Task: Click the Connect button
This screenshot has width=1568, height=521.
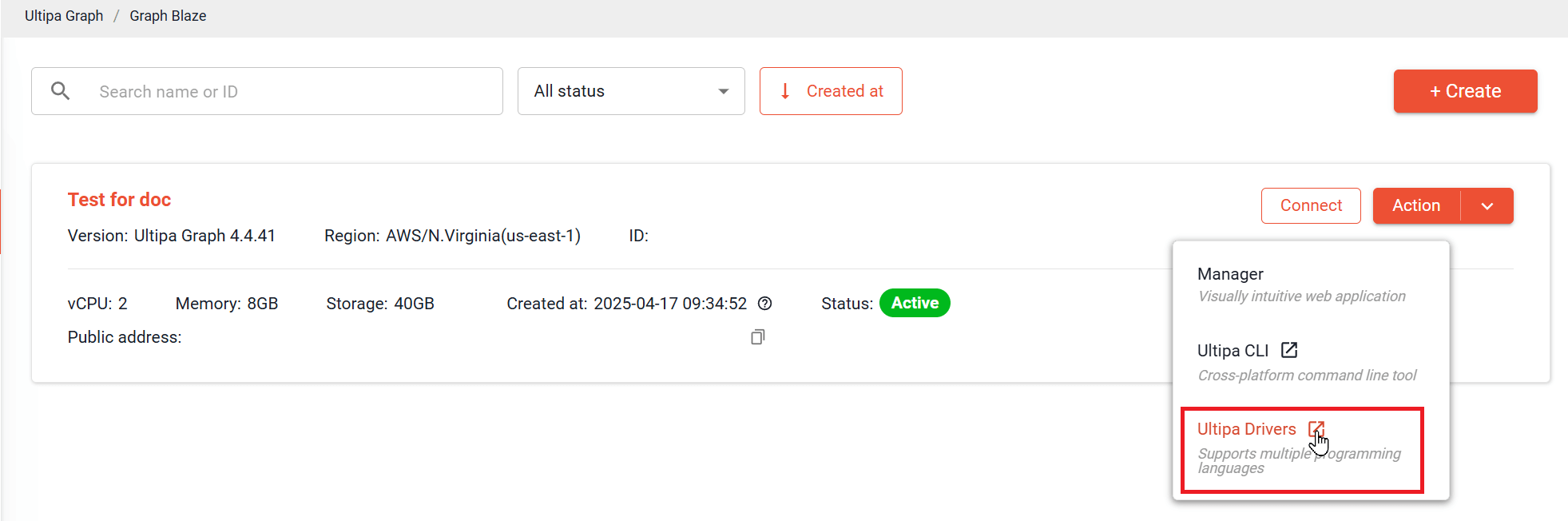Action: pos(1311,206)
